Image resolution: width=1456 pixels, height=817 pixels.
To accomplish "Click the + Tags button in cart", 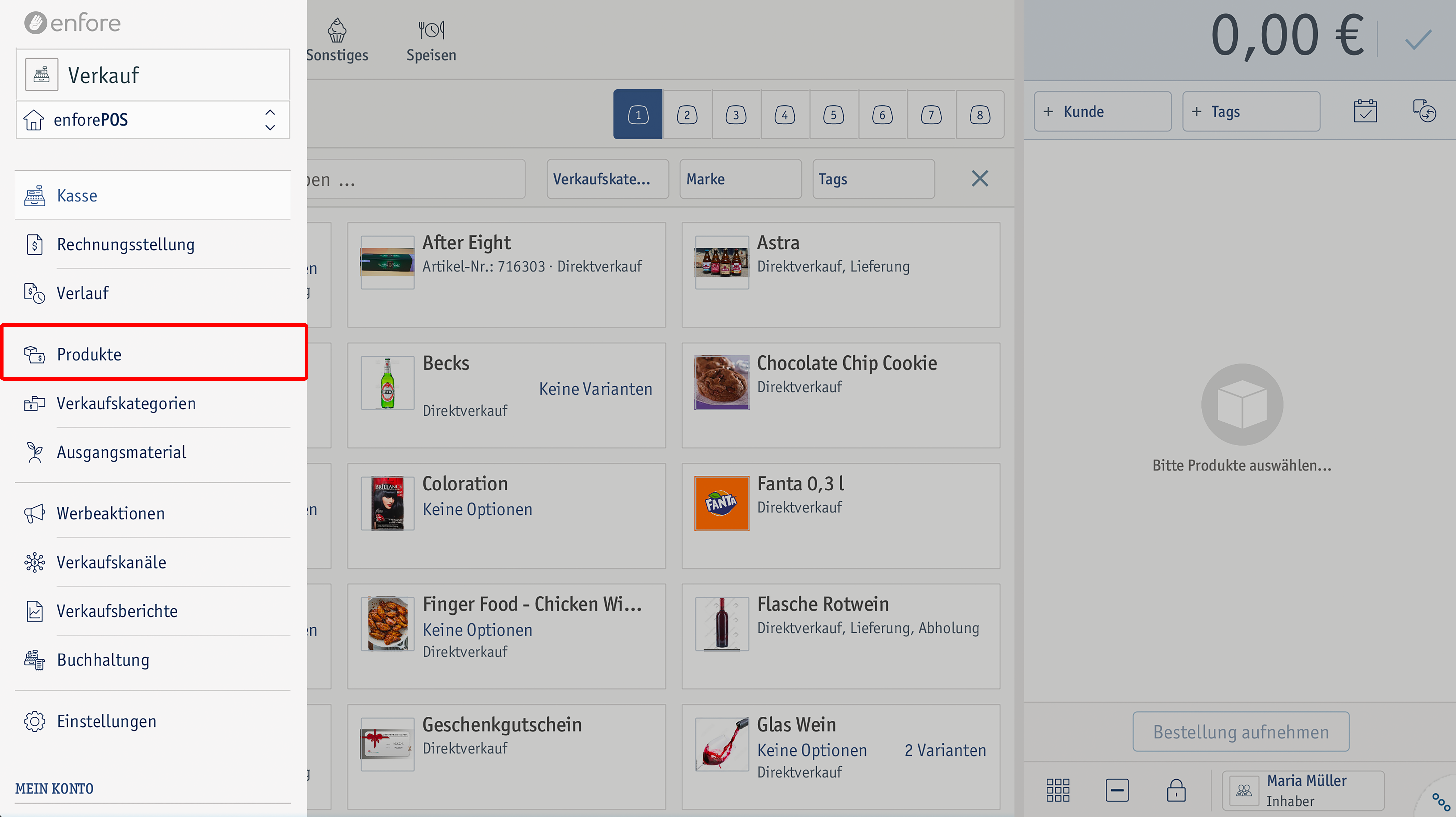I will [1251, 111].
